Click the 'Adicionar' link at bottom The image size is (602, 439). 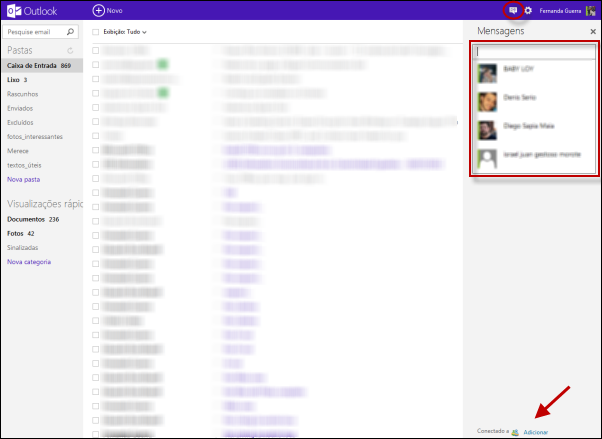[x=536, y=432]
